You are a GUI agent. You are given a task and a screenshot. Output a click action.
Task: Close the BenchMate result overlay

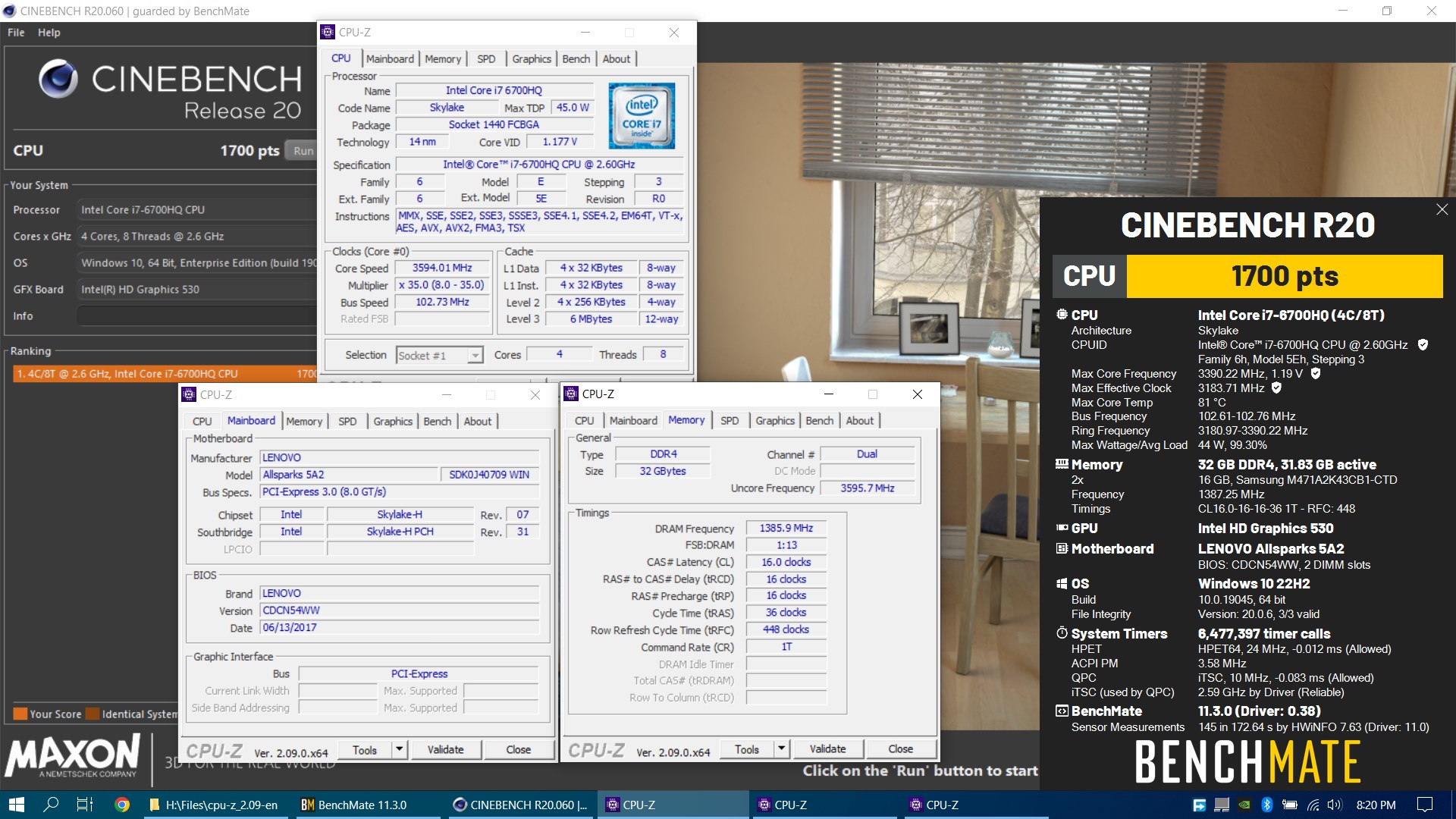pyautogui.click(x=1442, y=209)
